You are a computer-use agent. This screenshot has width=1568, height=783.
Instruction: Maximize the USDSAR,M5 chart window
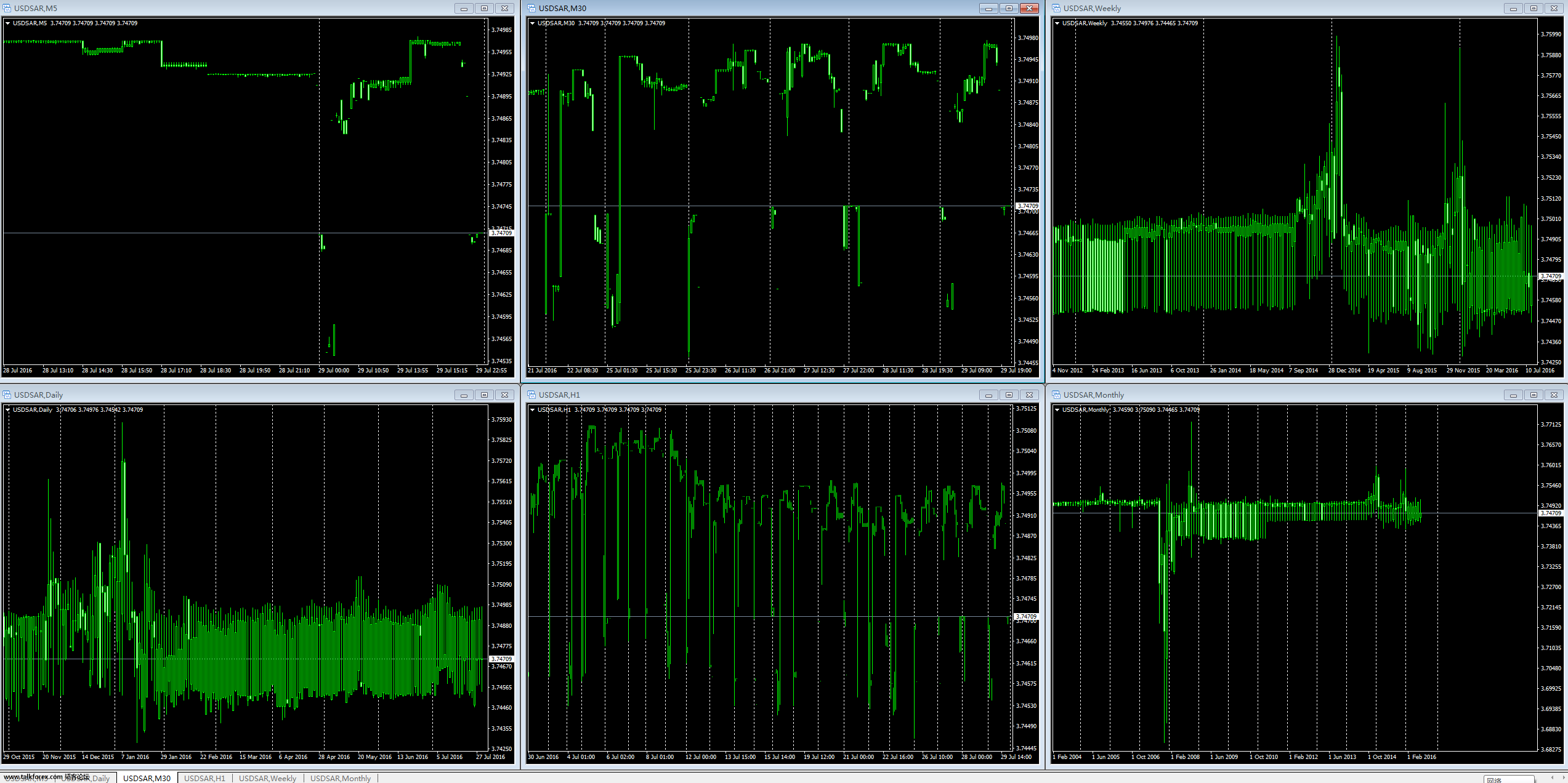(484, 8)
